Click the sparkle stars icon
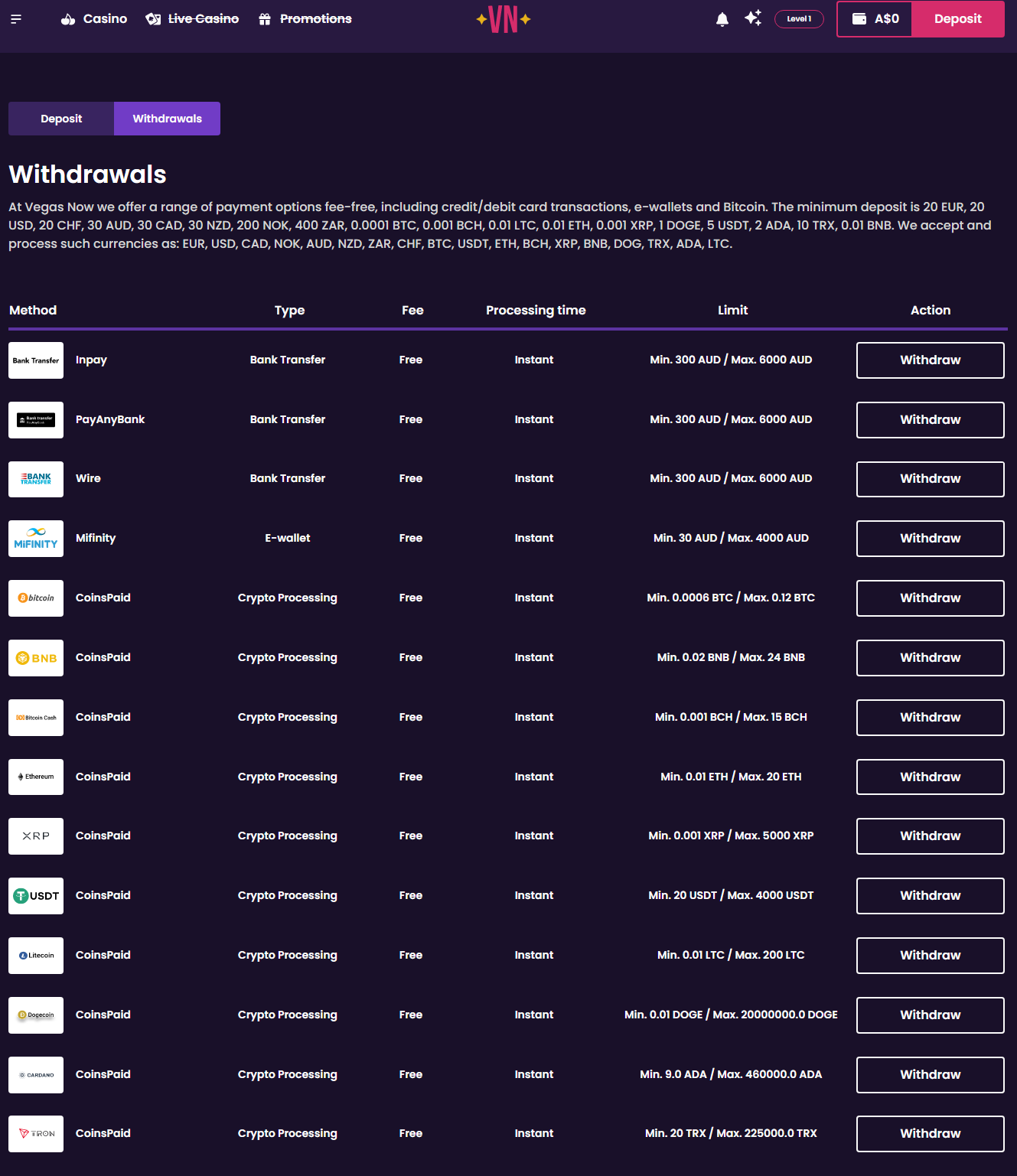This screenshot has height=1176, width=1017. click(753, 18)
